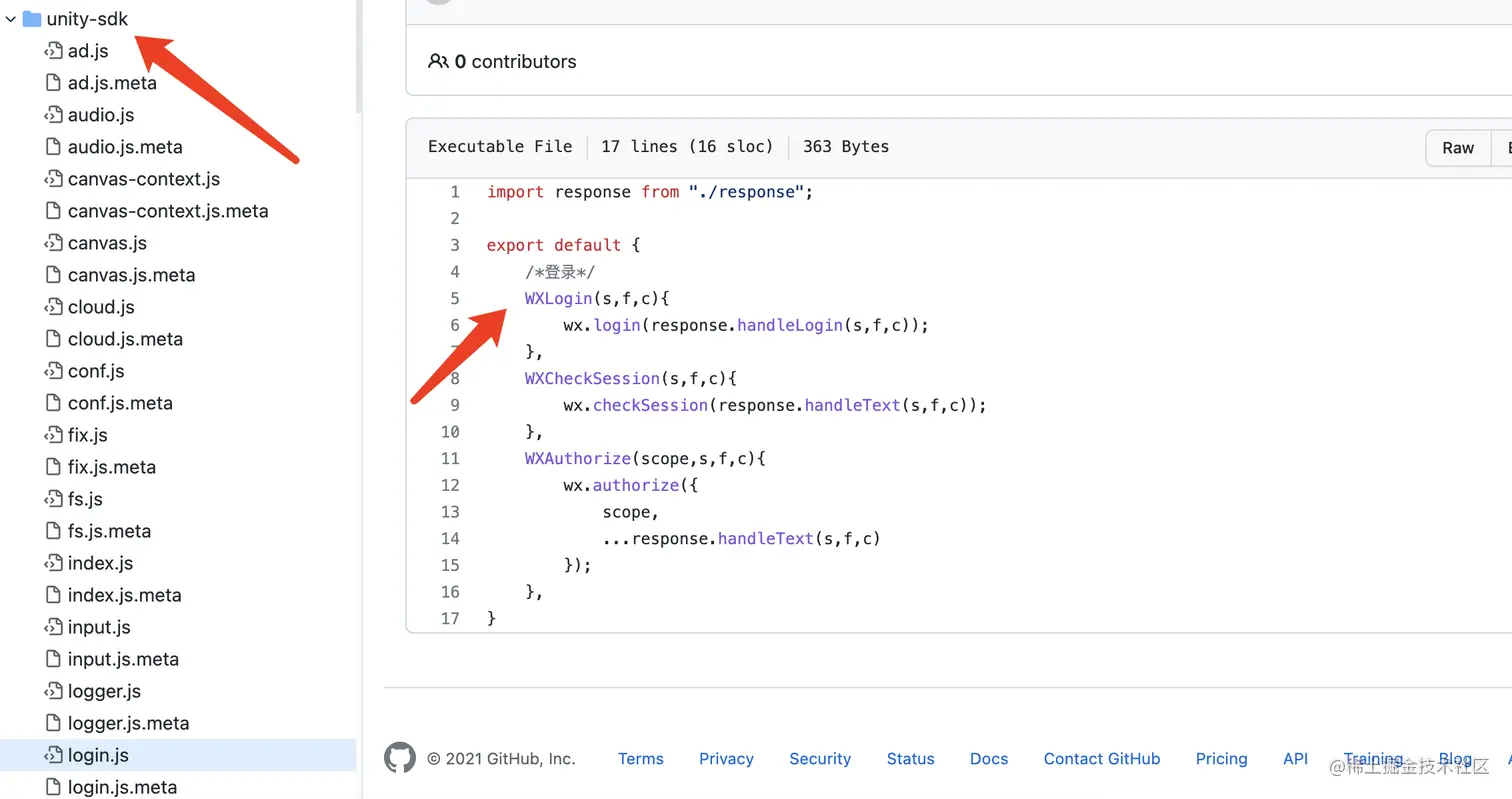Select index.js in the file tree
Image resolution: width=1512 pixels, height=799 pixels.
(100, 563)
